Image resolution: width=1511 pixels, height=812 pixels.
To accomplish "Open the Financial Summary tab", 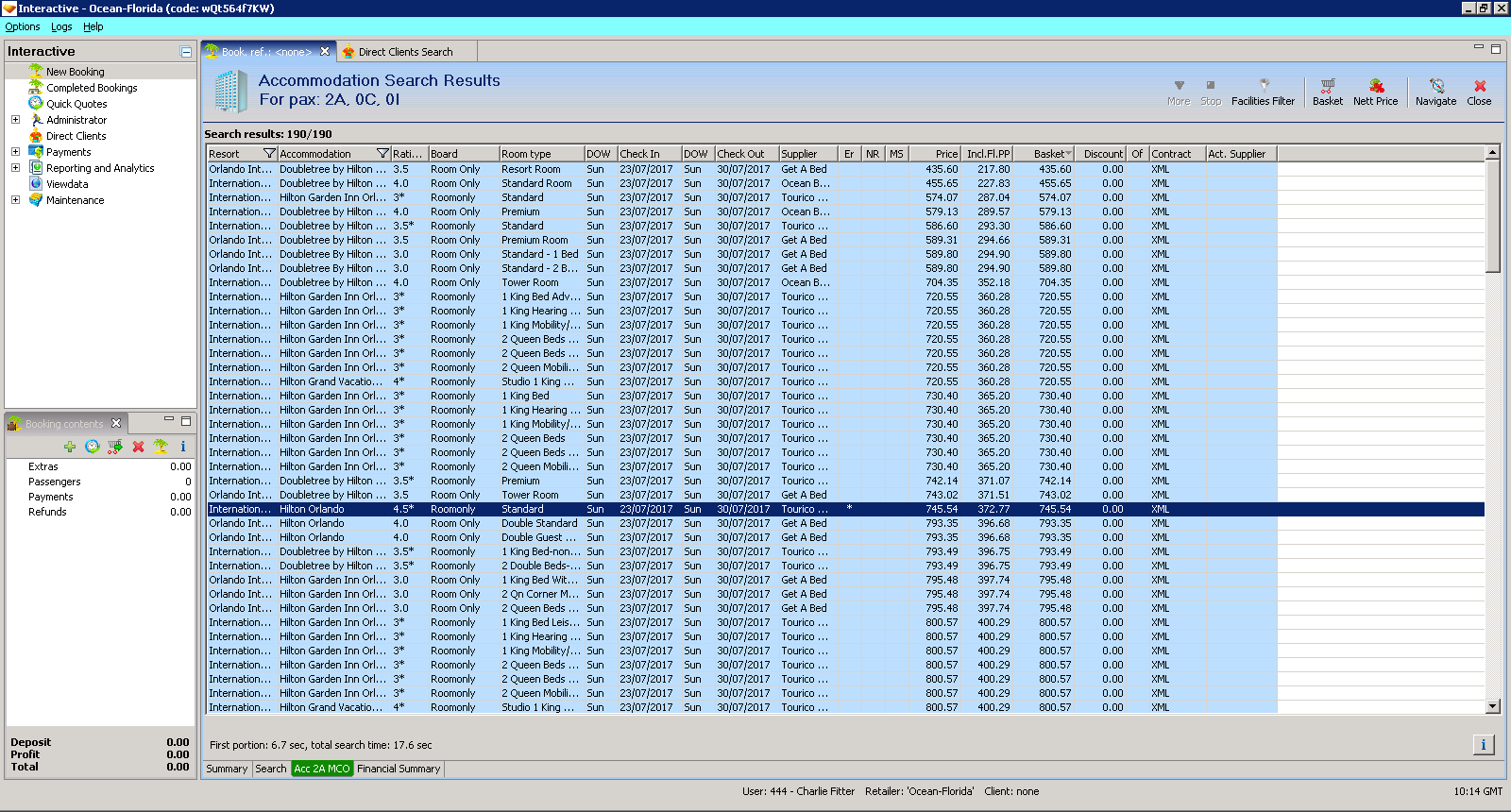I will 399,769.
